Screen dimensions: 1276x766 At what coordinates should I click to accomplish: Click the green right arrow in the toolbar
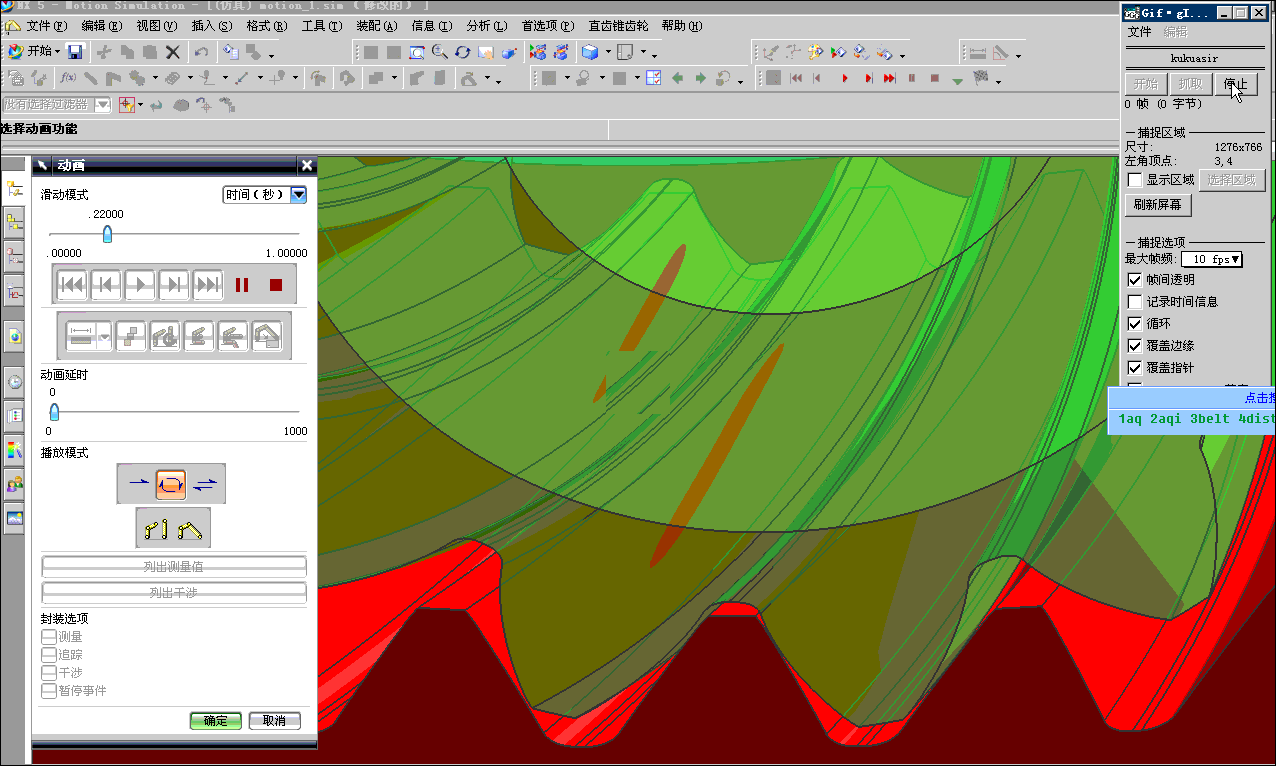pos(700,78)
